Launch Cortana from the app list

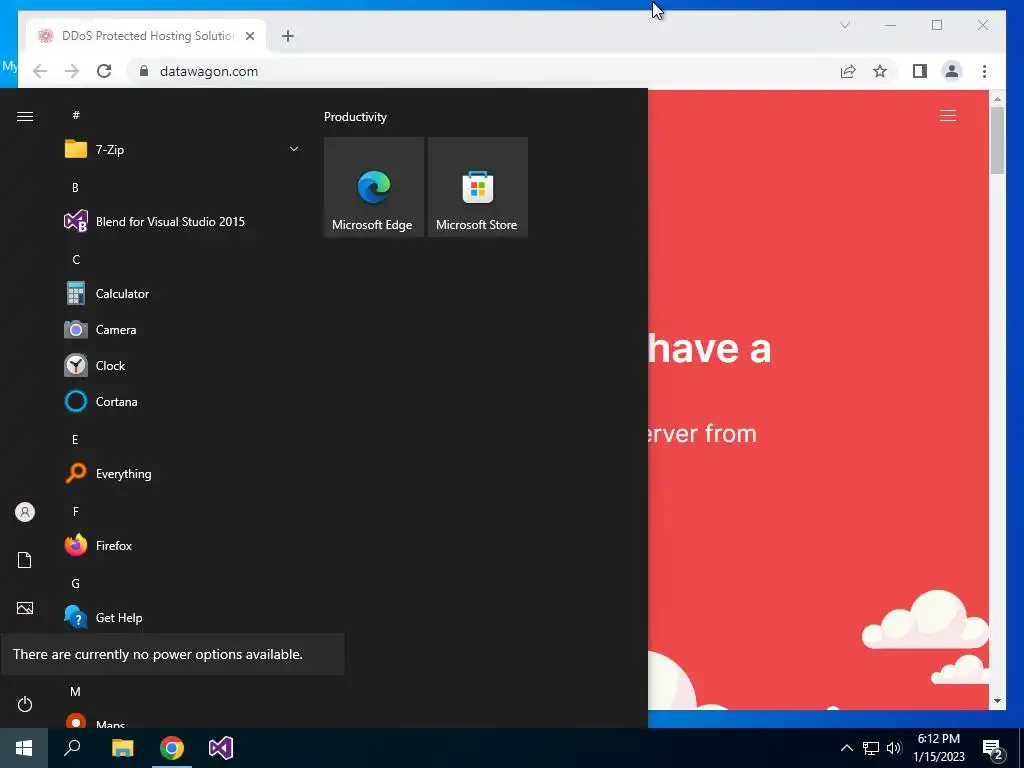click(x=182, y=402)
